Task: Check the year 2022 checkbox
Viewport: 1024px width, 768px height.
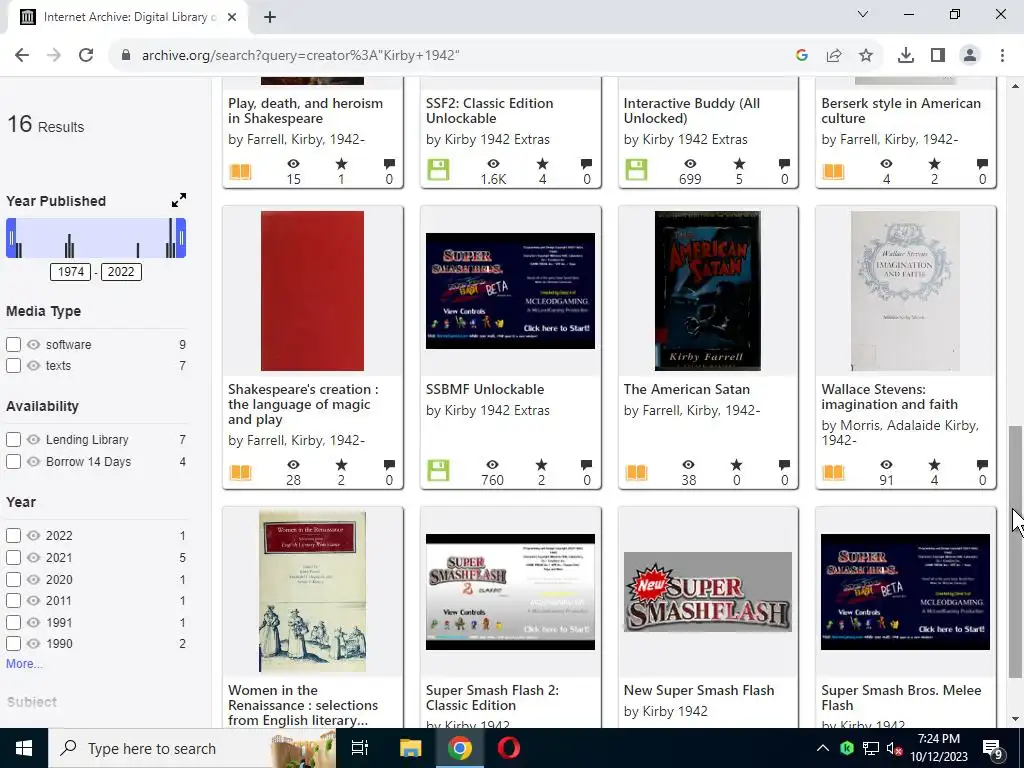Action: [x=13, y=536]
